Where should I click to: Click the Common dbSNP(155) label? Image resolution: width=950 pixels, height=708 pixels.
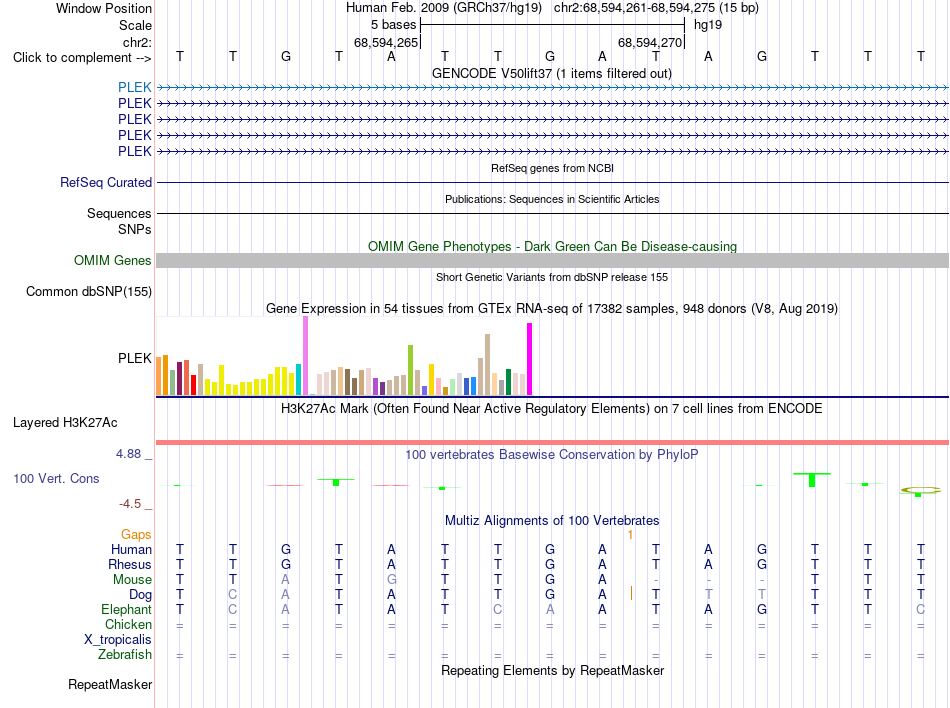[88, 291]
